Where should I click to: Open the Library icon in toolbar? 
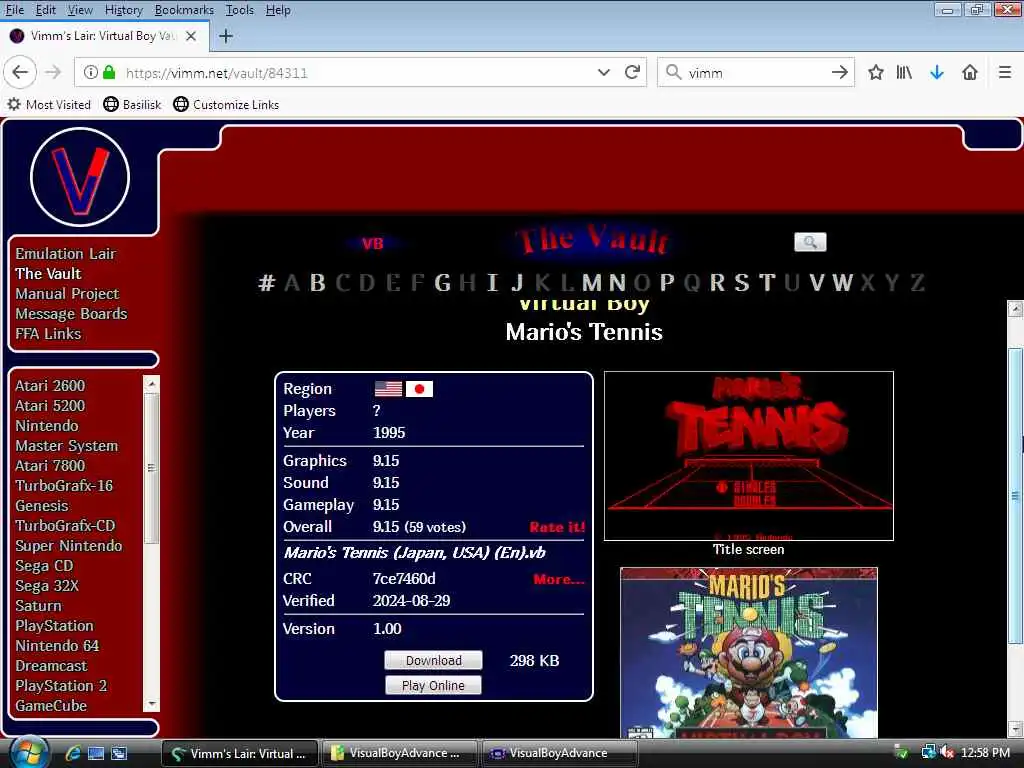click(x=904, y=72)
